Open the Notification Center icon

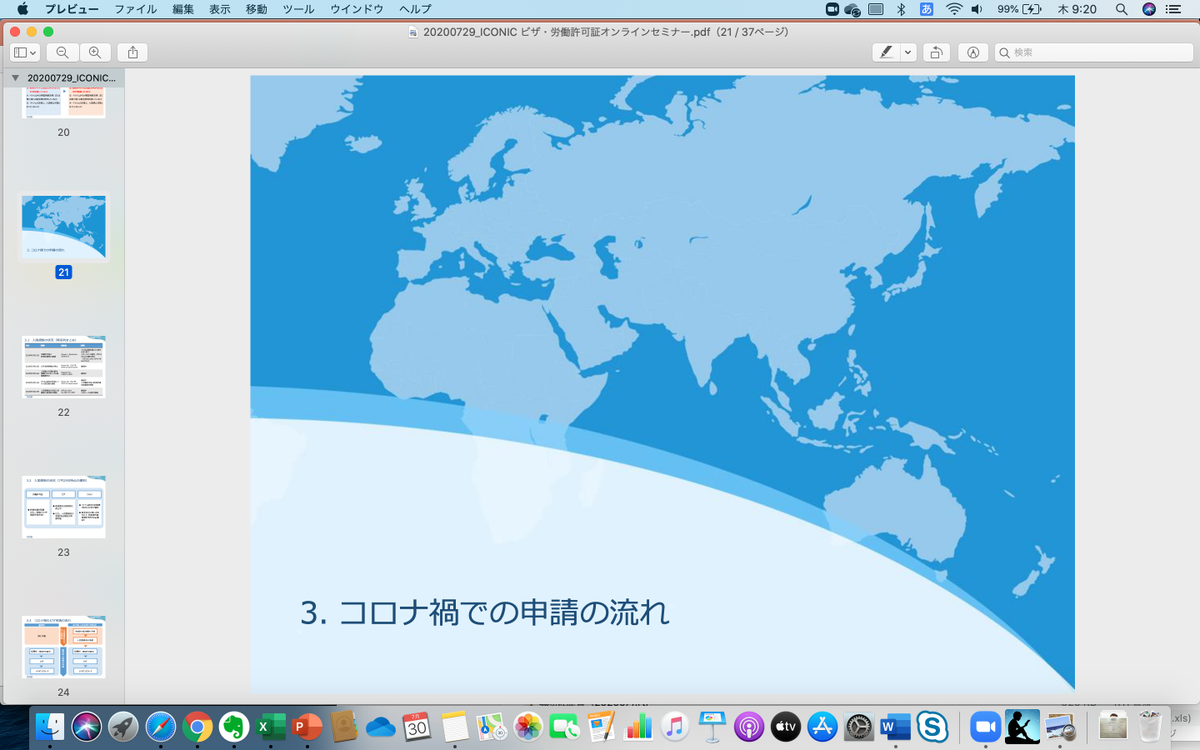click(1174, 9)
